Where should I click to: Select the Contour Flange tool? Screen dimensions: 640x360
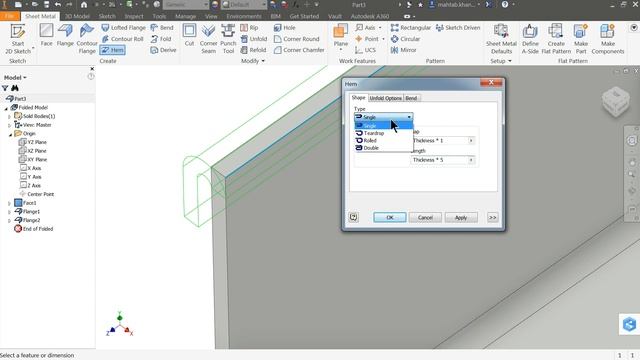87,39
